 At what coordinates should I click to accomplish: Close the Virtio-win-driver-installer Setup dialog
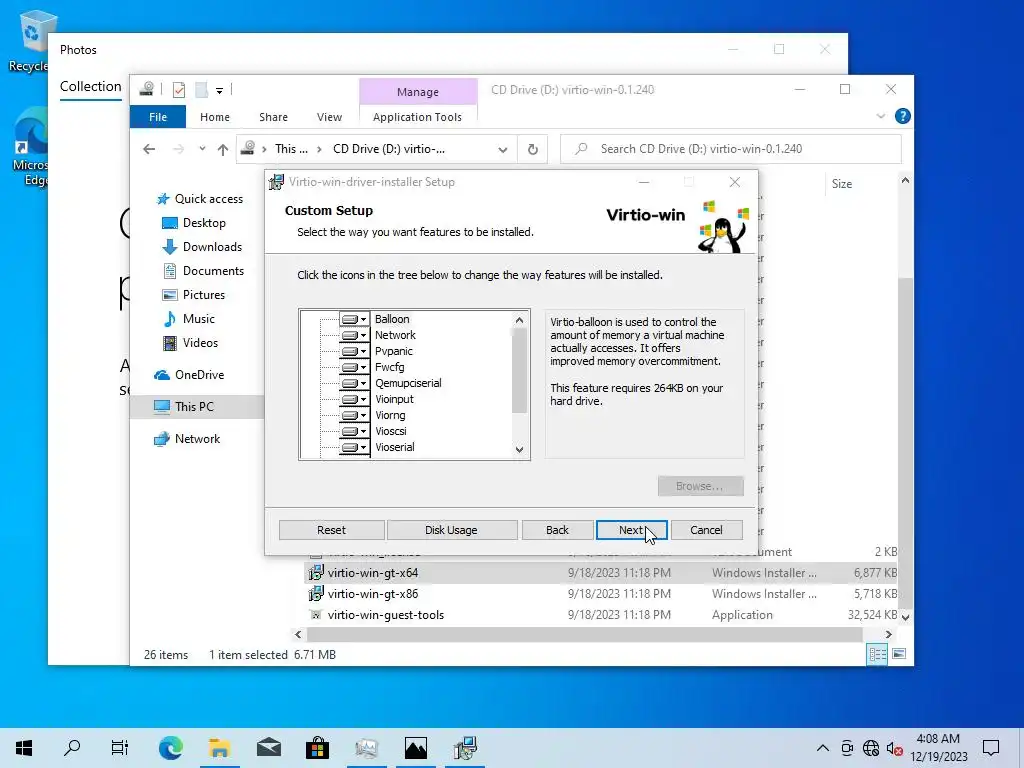[735, 182]
